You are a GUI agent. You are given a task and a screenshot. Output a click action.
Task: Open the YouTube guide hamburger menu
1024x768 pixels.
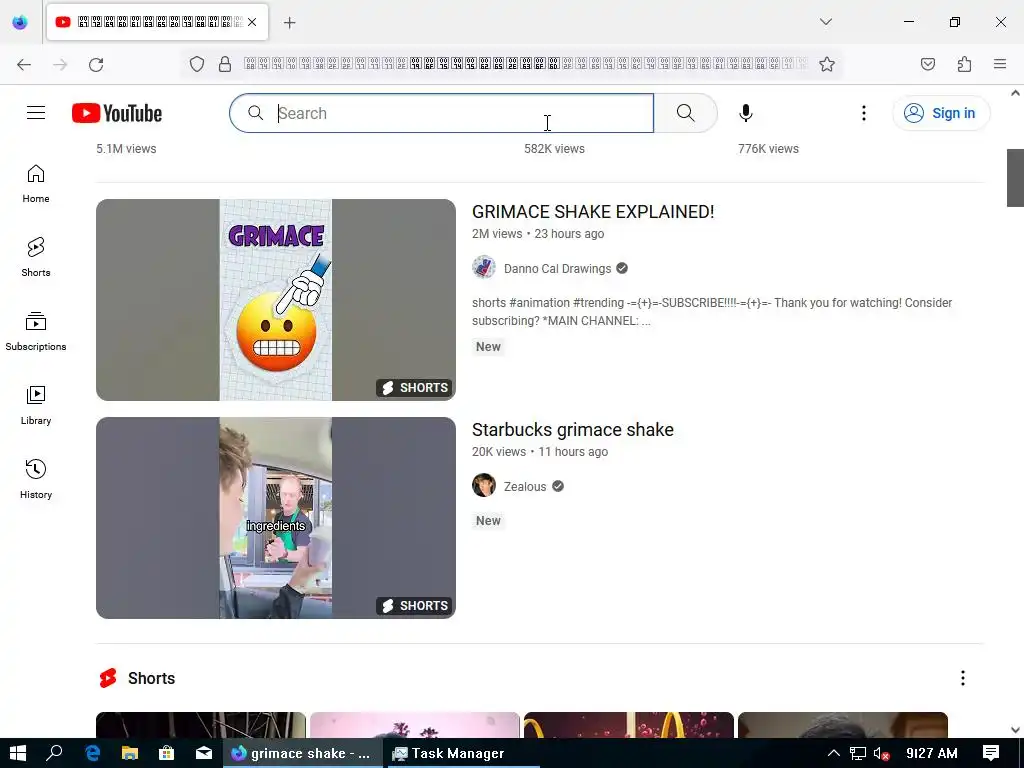point(36,113)
